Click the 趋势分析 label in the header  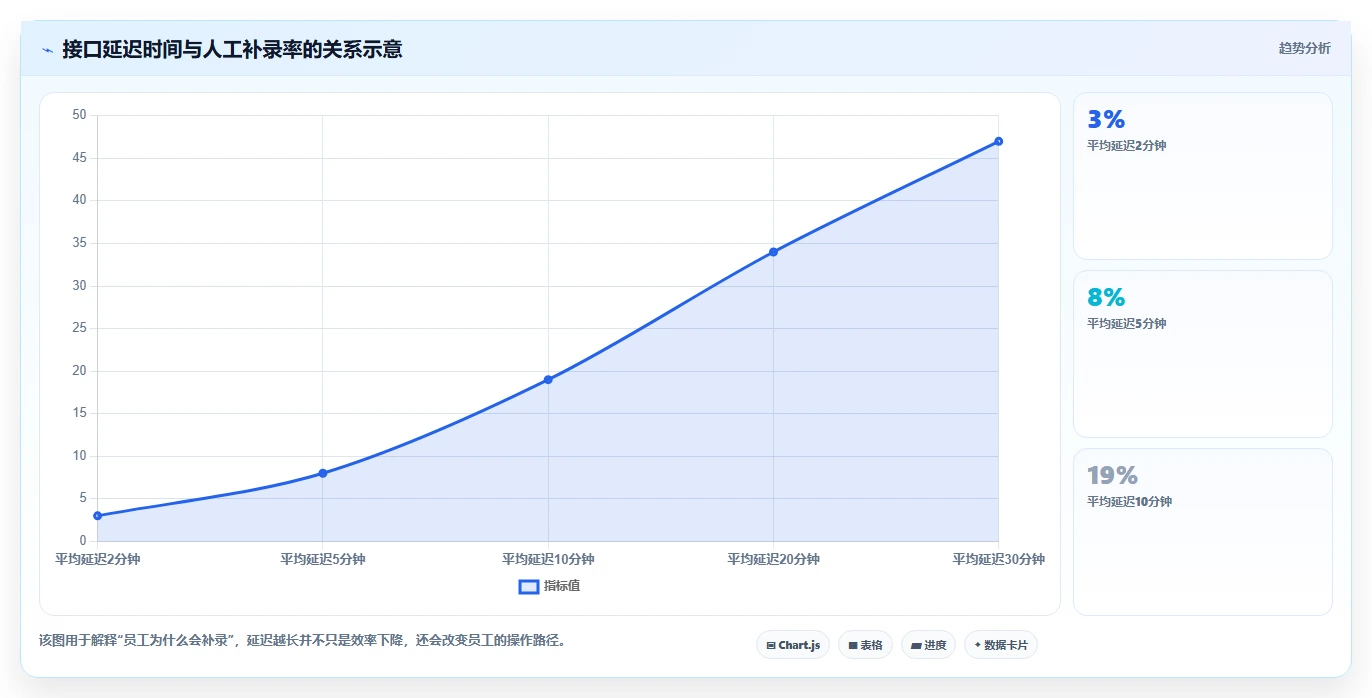click(x=1305, y=48)
